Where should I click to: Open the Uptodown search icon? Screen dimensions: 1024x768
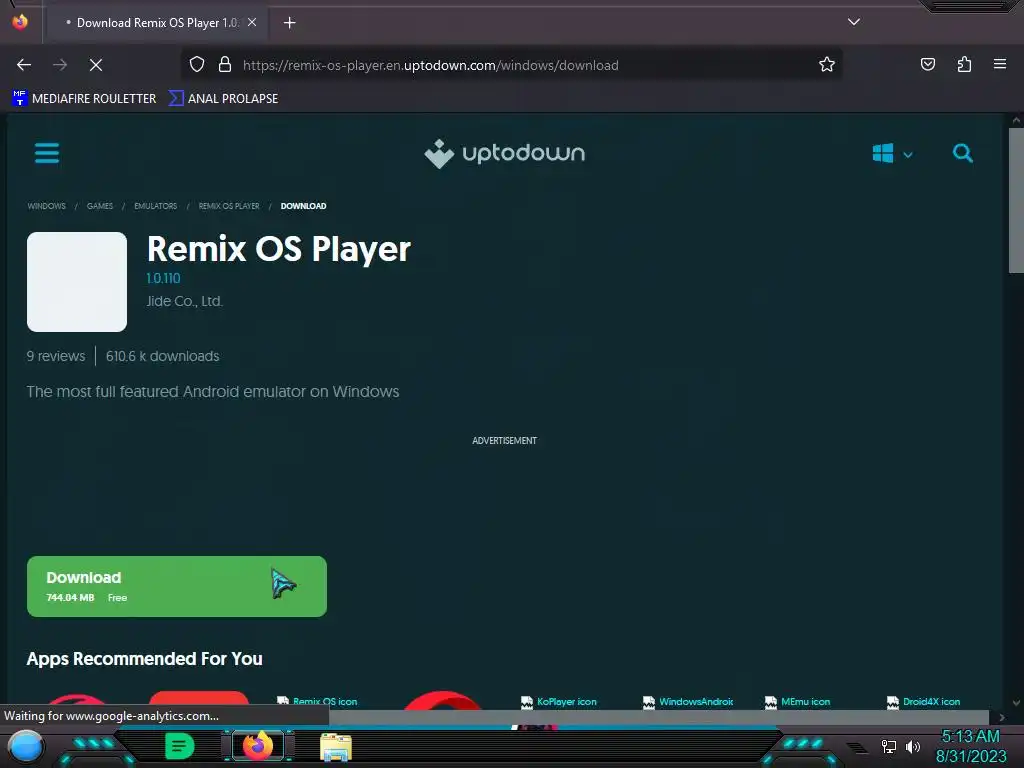tap(963, 153)
